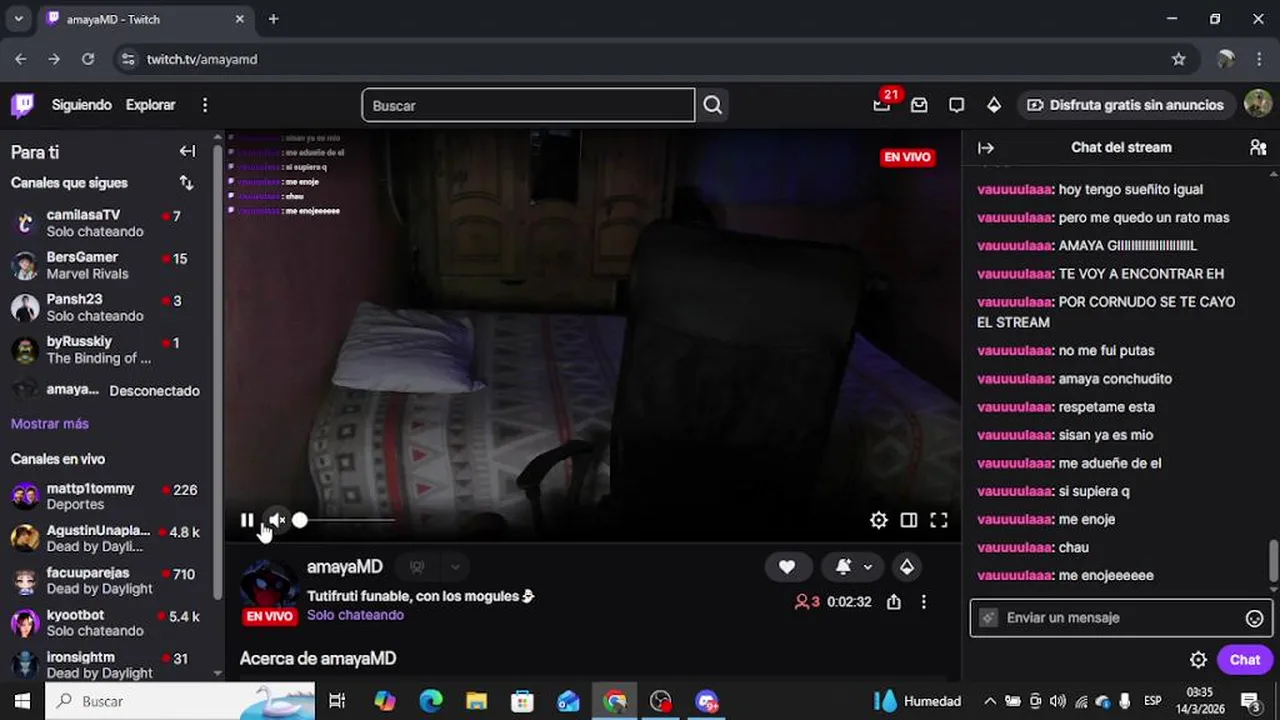Collapse the stream chat panel
Image resolution: width=1280 pixels, height=720 pixels.
coord(985,148)
